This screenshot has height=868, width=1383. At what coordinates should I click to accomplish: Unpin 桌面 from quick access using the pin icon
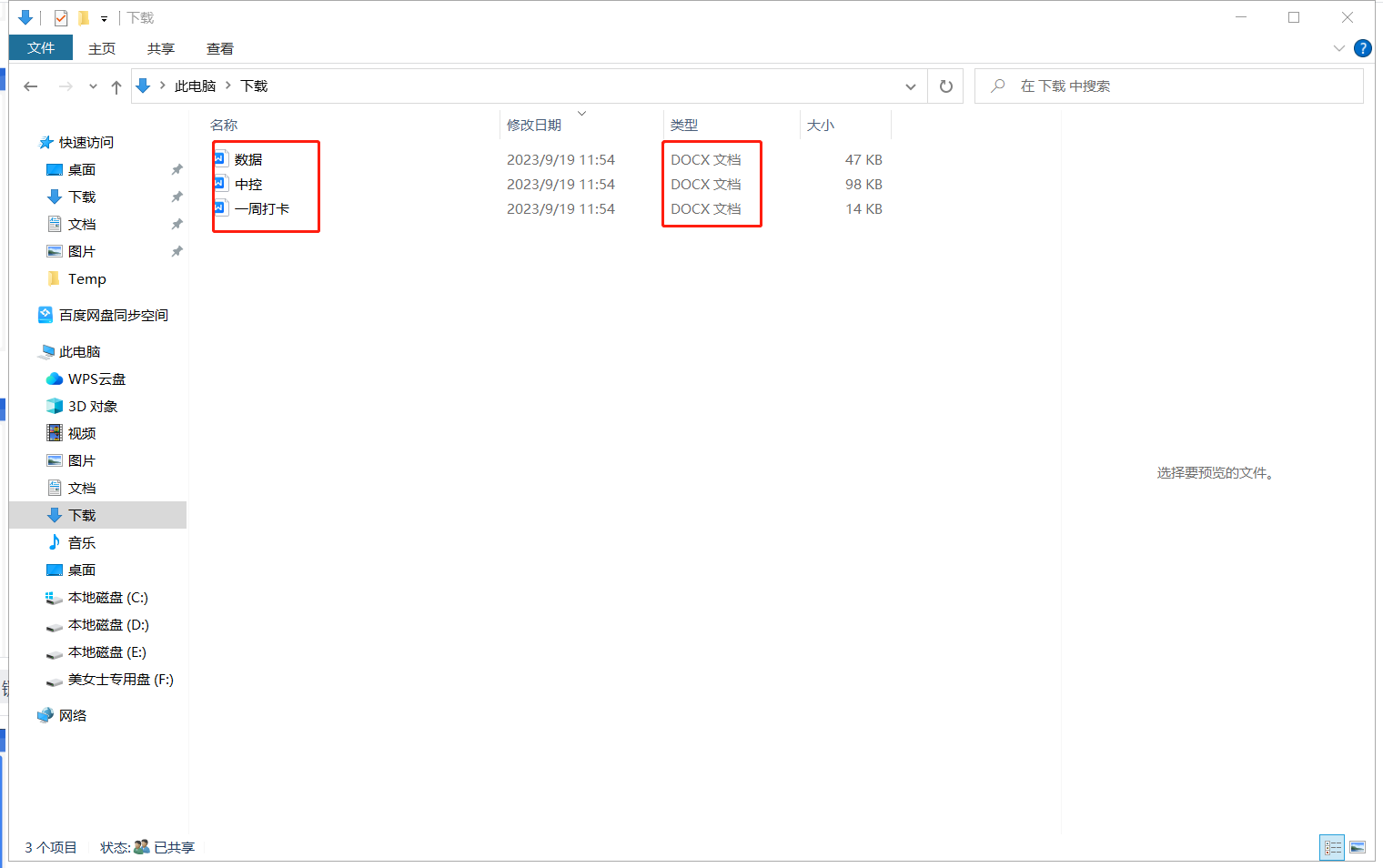[177, 169]
